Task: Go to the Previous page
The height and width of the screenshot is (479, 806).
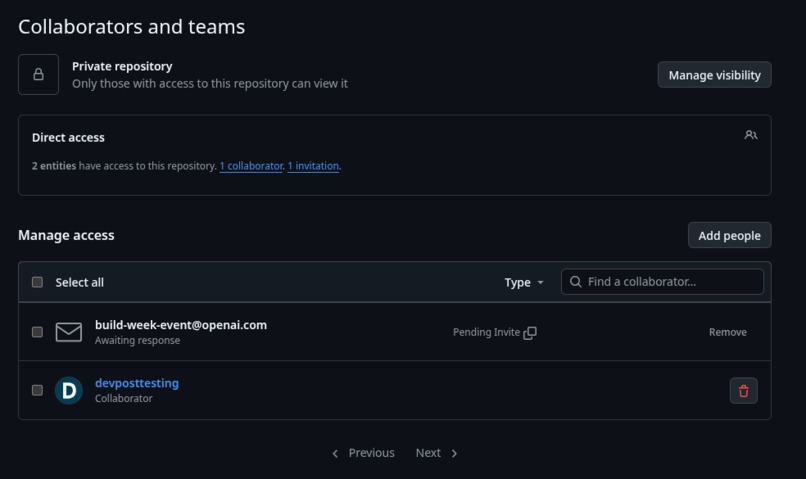Action: point(363,453)
